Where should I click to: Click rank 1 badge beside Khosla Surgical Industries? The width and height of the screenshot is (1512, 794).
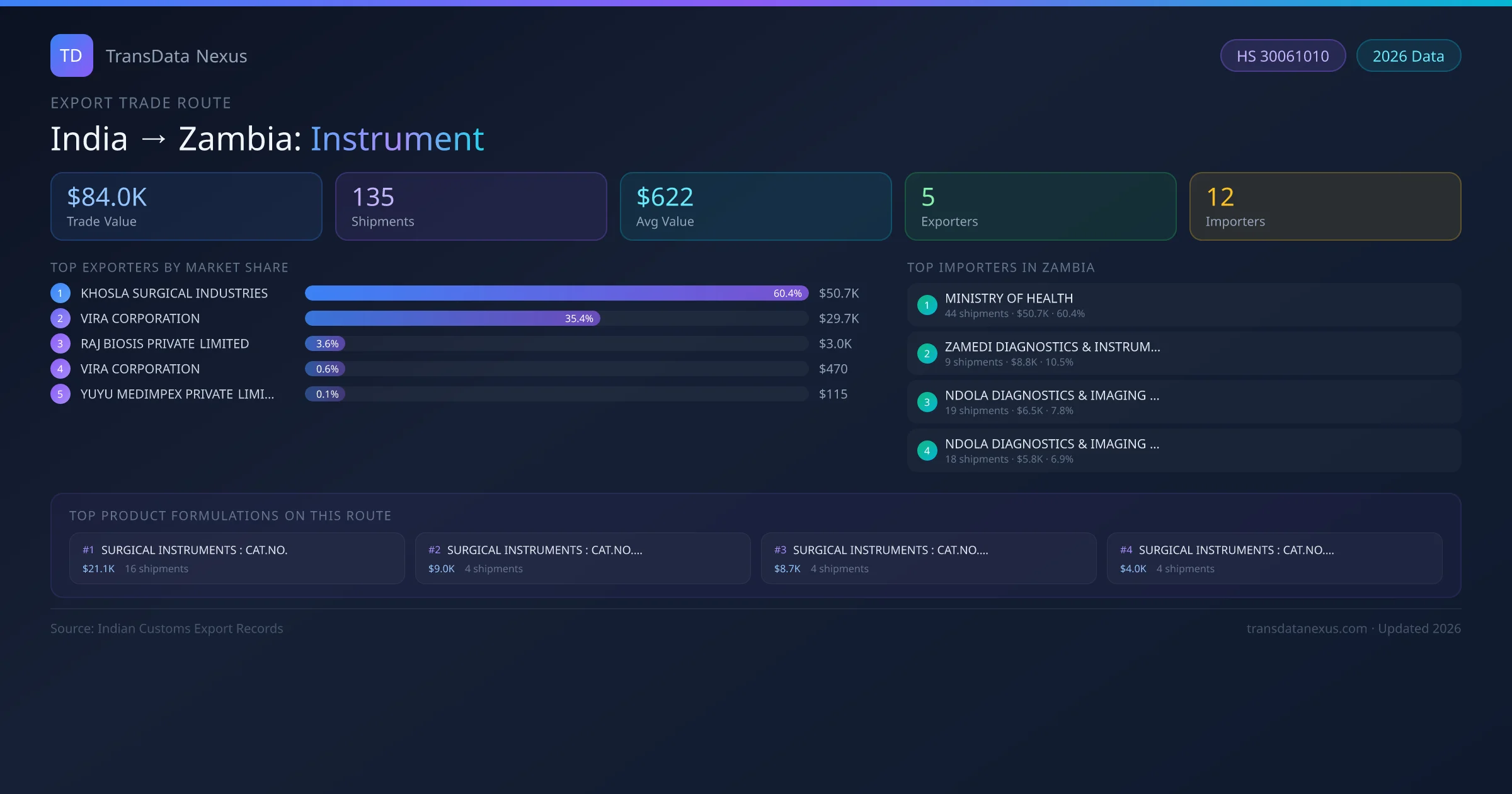60,293
